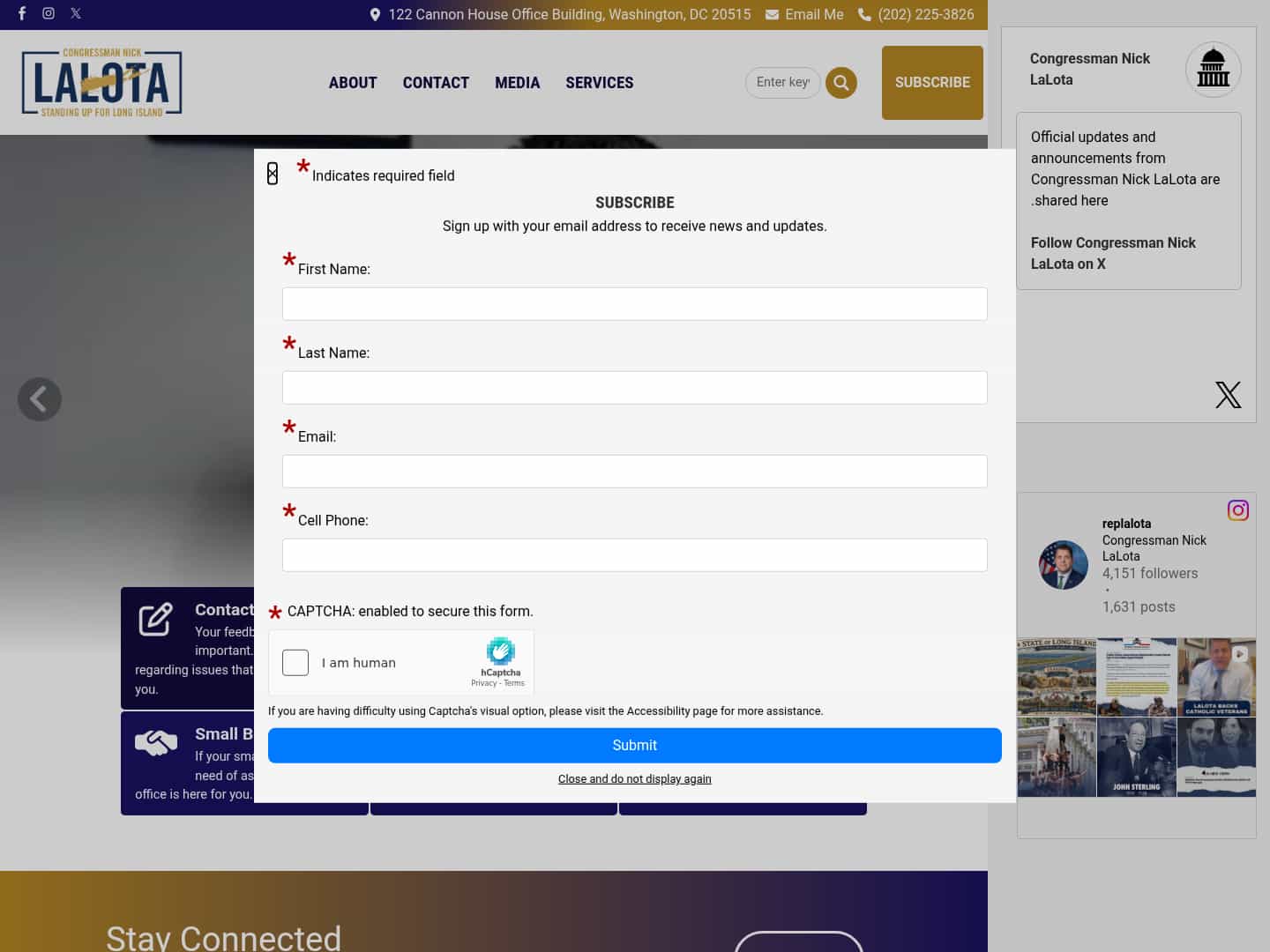The image size is (1270, 952).
Task: Open bottom-right bearded man Instagram post
Action: [1216, 757]
